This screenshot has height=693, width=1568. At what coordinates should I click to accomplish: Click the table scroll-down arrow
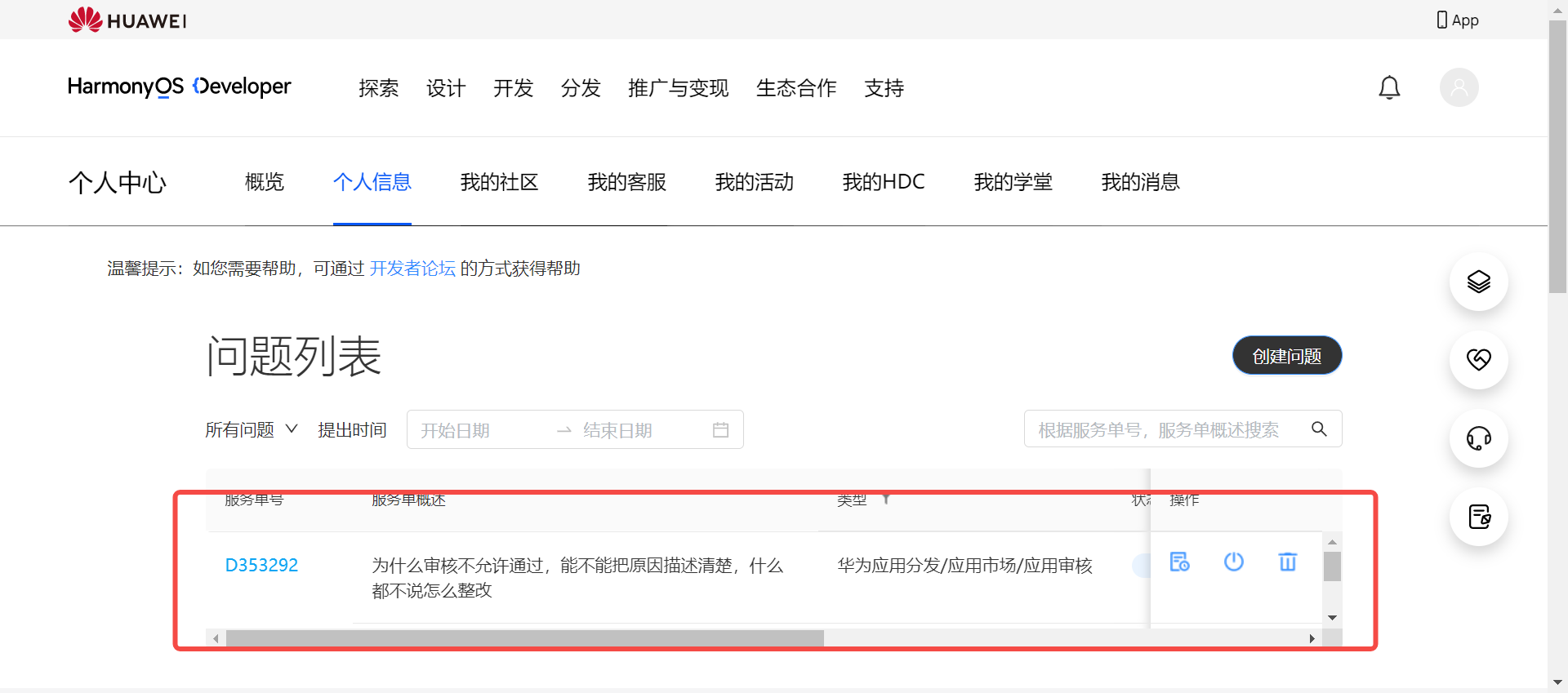(1332, 618)
